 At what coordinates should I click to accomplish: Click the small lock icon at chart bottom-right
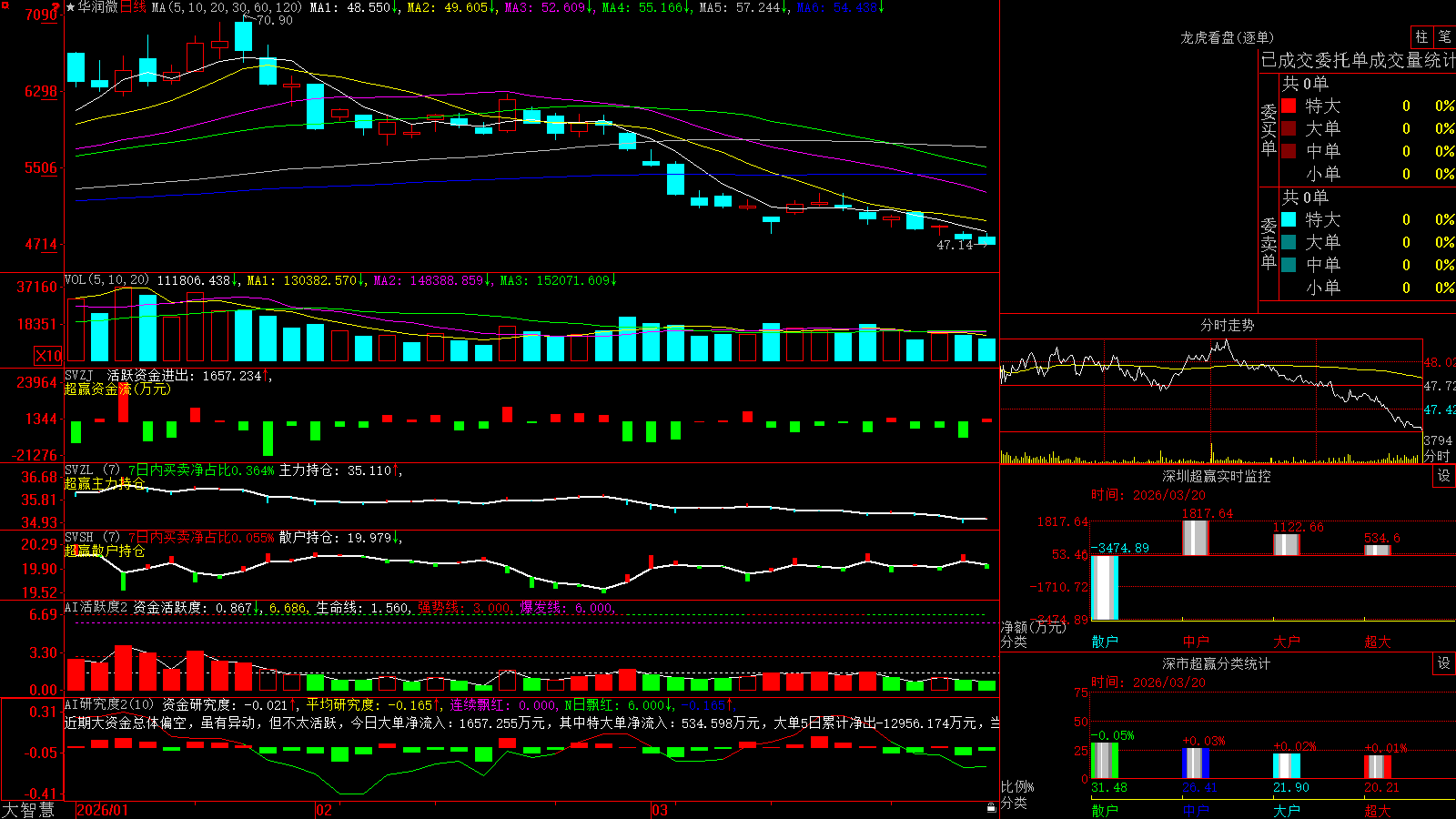992,808
